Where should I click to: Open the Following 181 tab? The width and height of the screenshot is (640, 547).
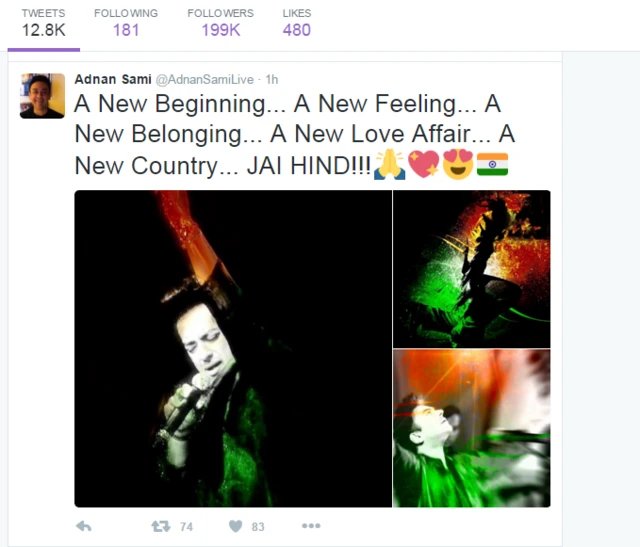pos(126,24)
